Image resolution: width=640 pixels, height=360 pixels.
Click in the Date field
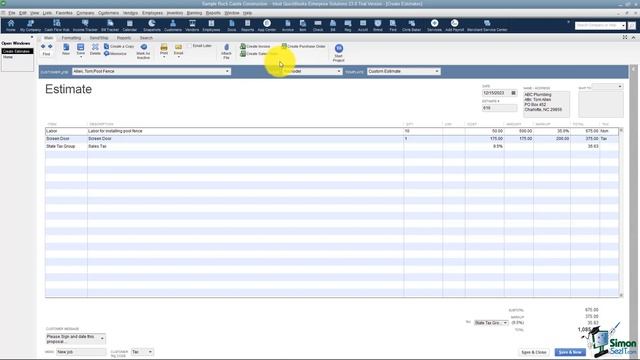(x=496, y=93)
